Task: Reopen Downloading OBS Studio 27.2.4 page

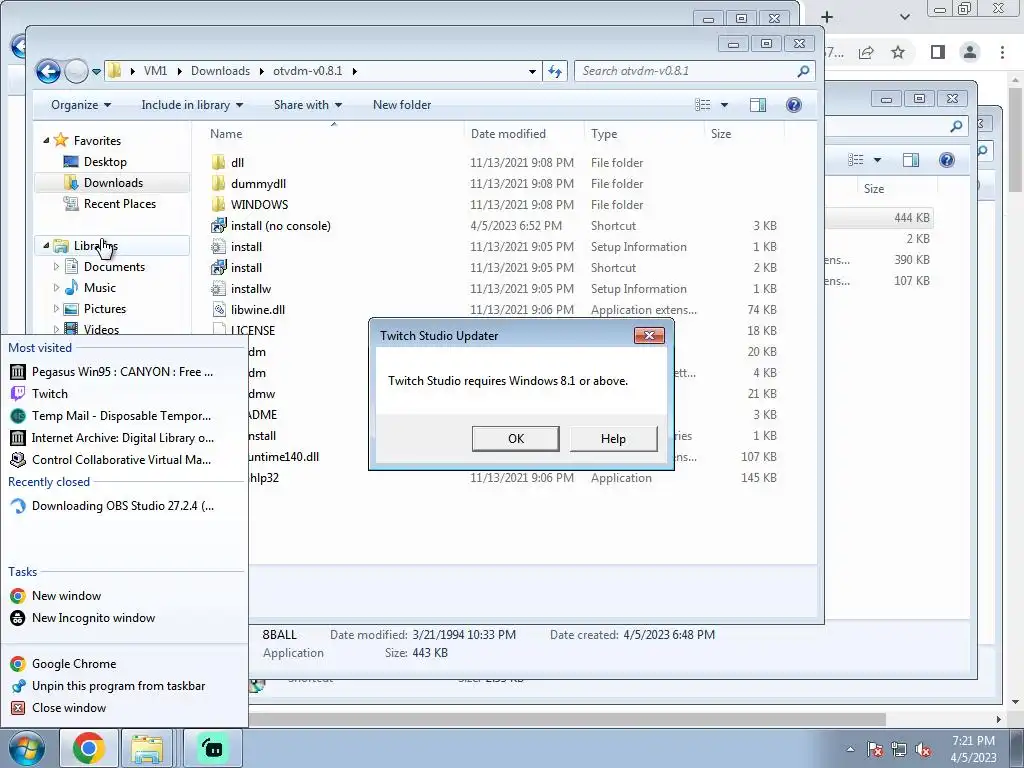Action: click(124, 505)
